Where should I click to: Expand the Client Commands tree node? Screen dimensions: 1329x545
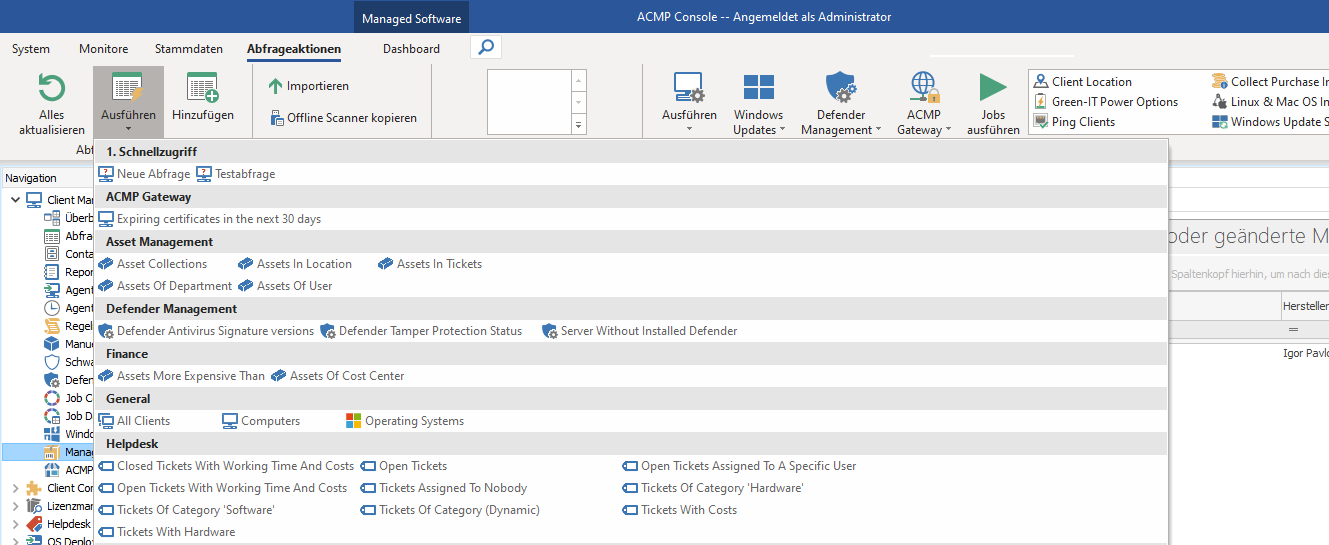point(15,488)
